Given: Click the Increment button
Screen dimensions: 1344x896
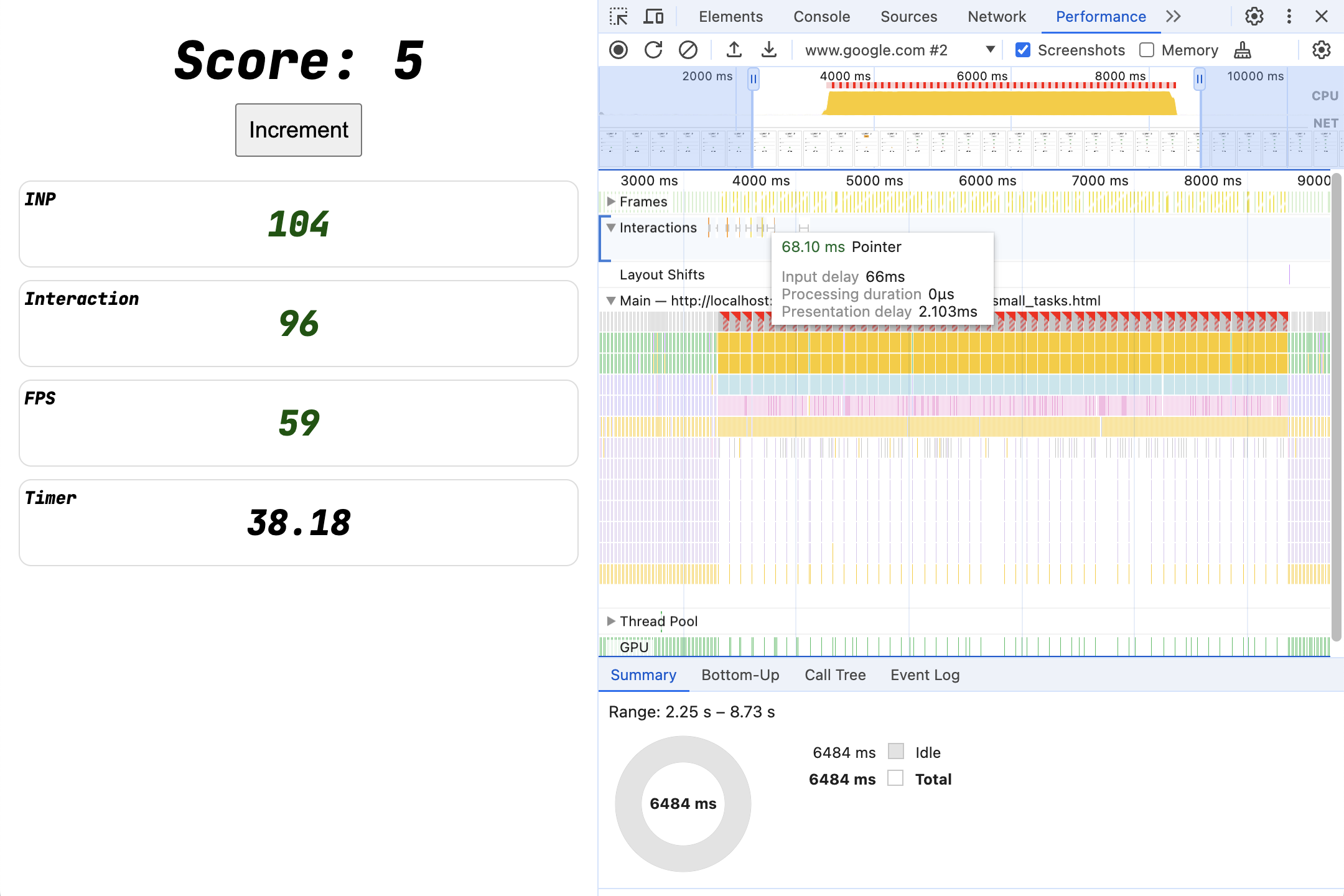Looking at the screenshot, I should click(x=299, y=129).
